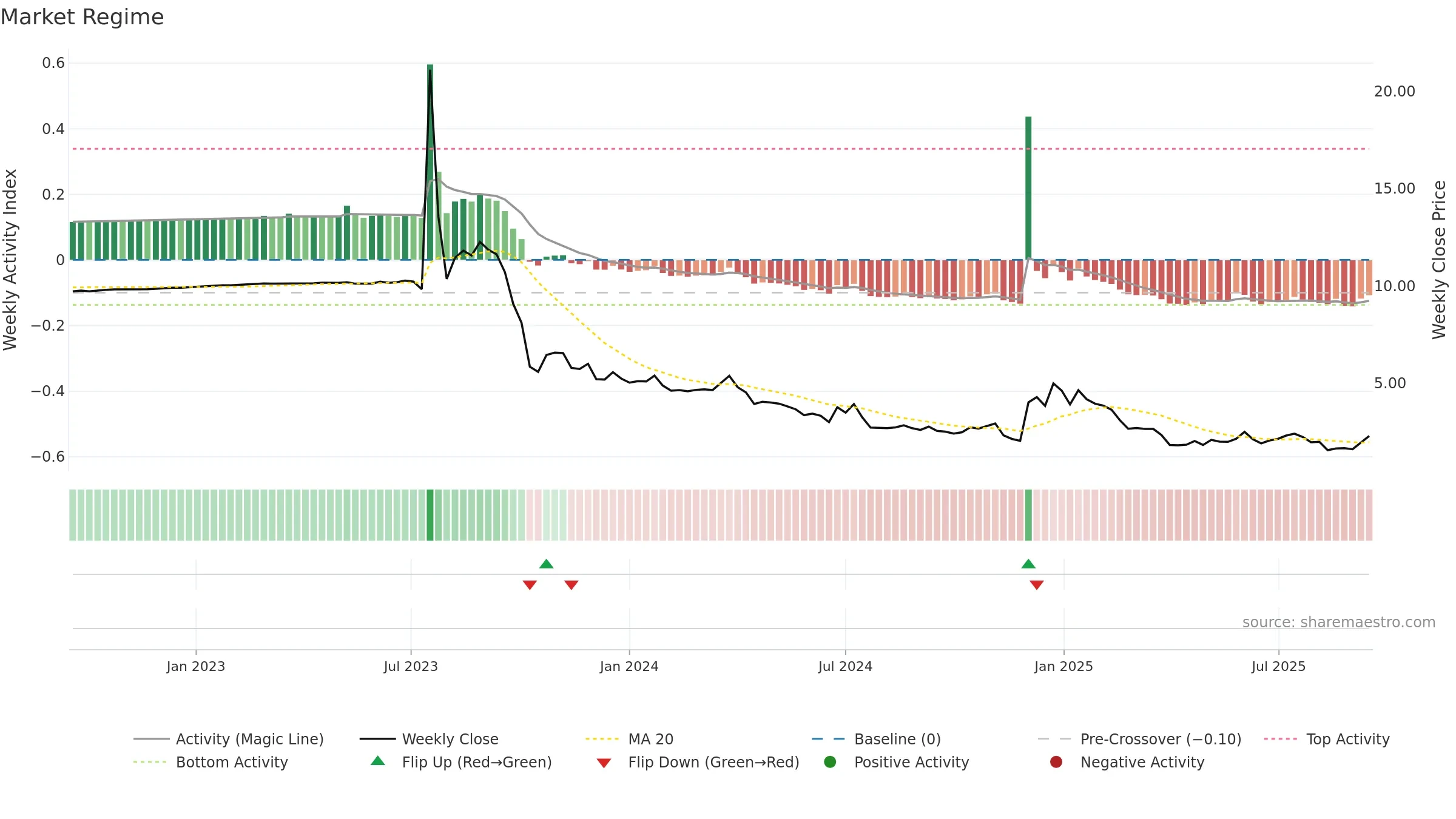
Task: Toggle the Flip Down (Green→Red) legend entry
Action: click(x=698, y=762)
